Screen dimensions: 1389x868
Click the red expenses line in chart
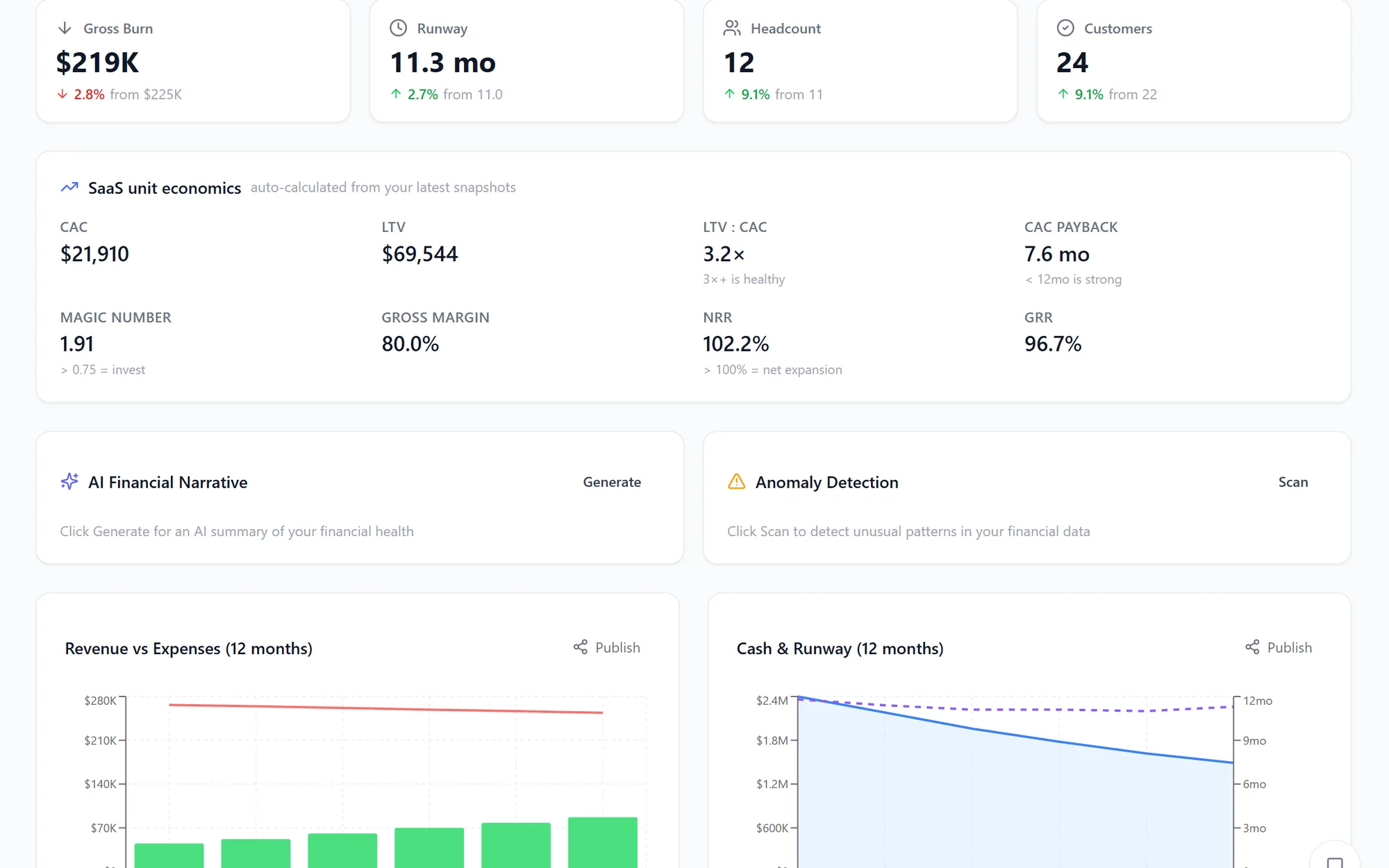coord(386,708)
